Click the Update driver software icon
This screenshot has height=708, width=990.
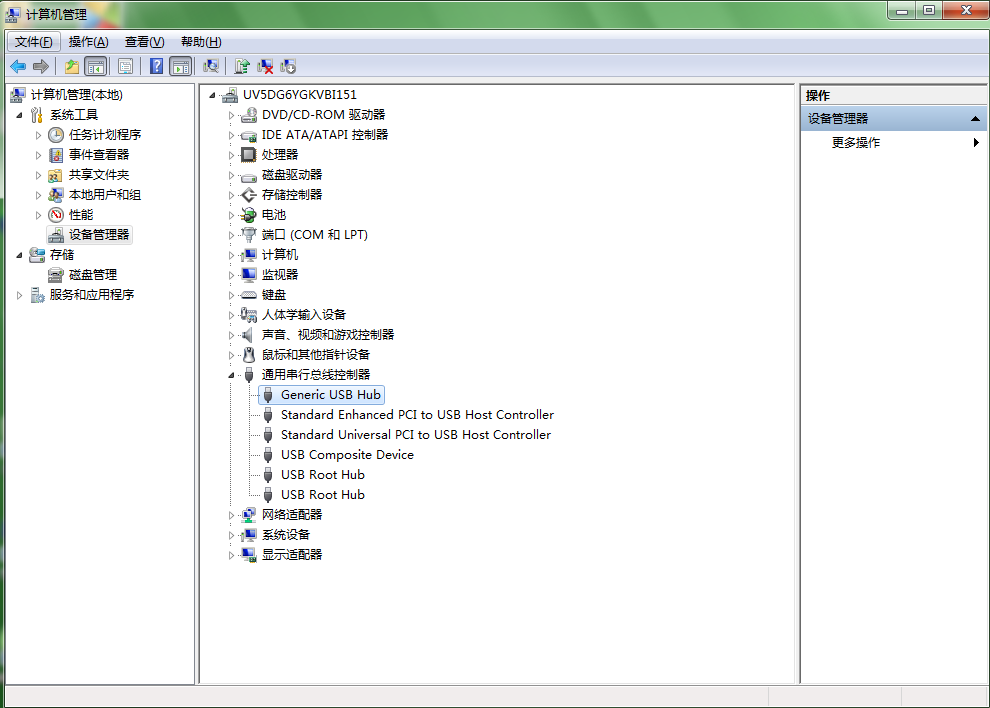[241, 67]
